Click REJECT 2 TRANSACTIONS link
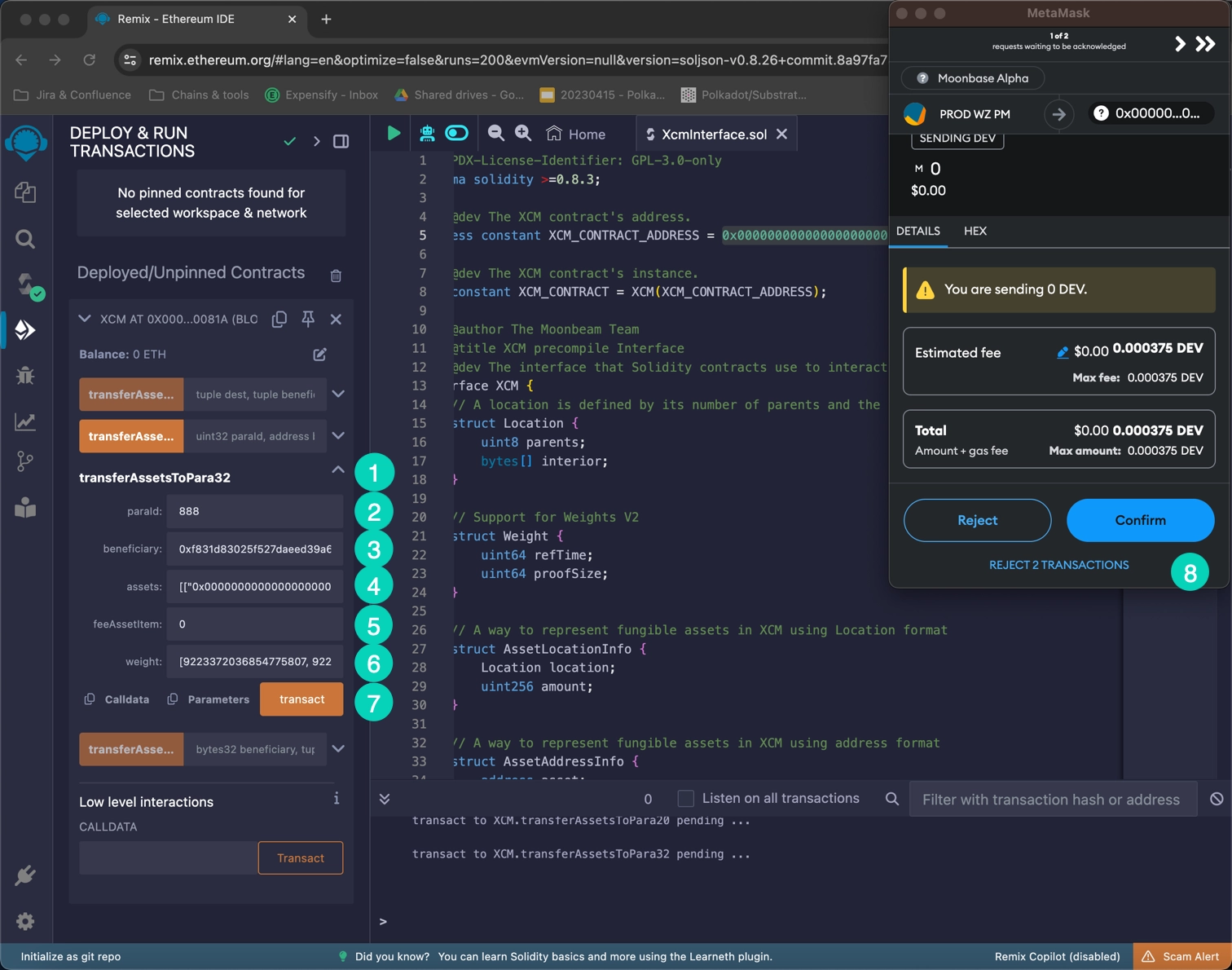This screenshot has height=970, width=1232. tap(1058, 565)
